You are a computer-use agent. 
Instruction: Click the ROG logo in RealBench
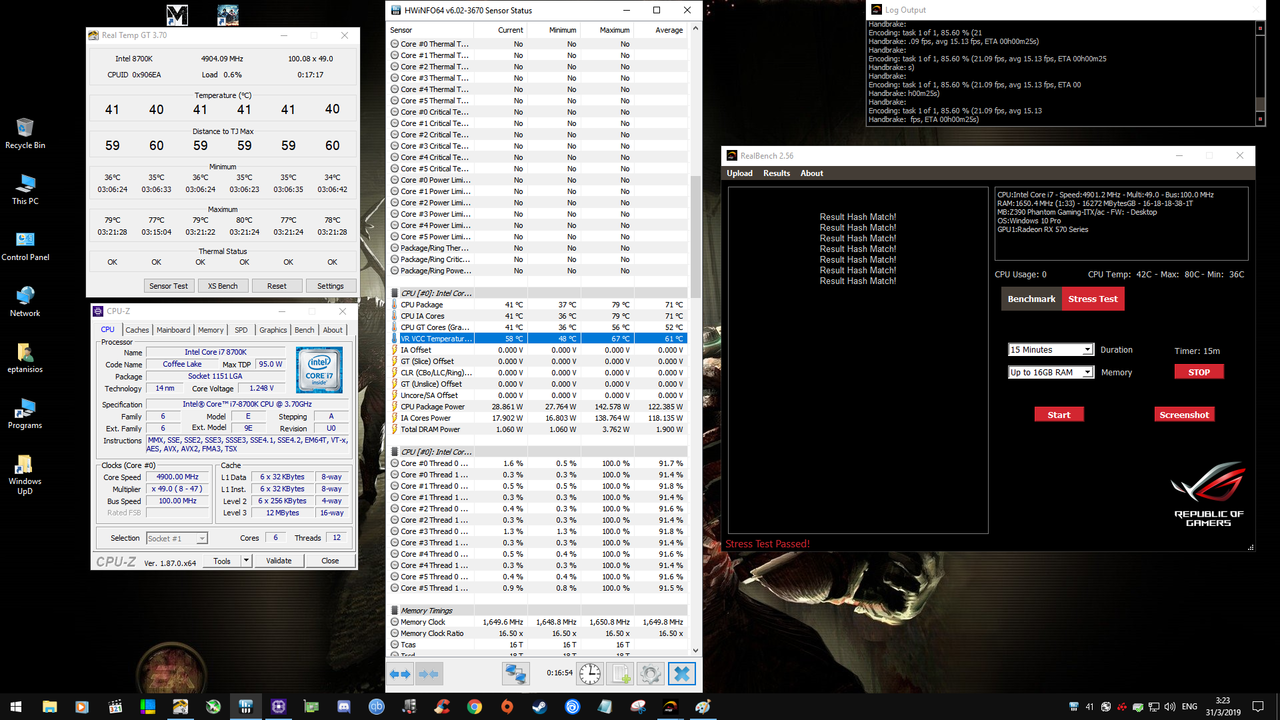pyautogui.click(x=1208, y=495)
